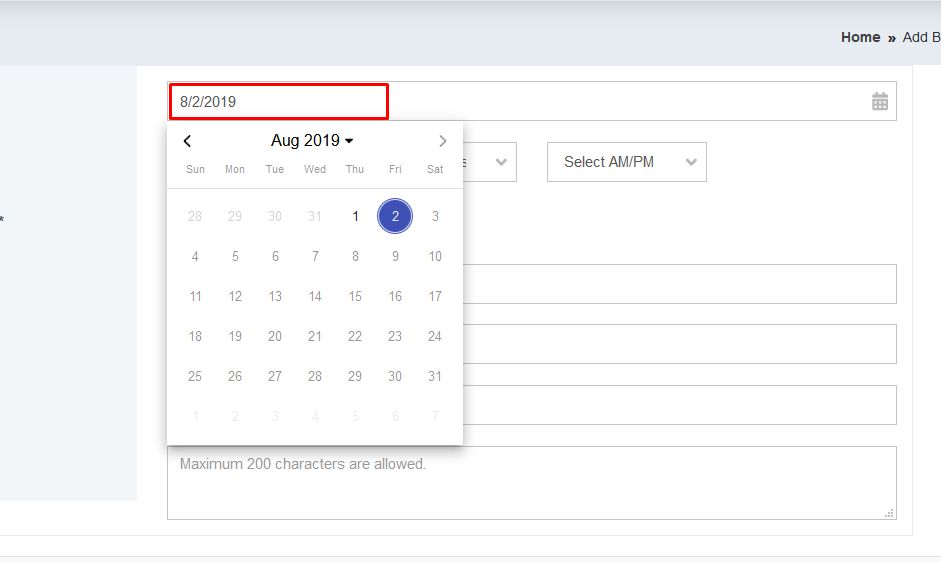The height and width of the screenshot is (562, 941).
Task: Select August 14 in the datepicker
Action: 315,297
